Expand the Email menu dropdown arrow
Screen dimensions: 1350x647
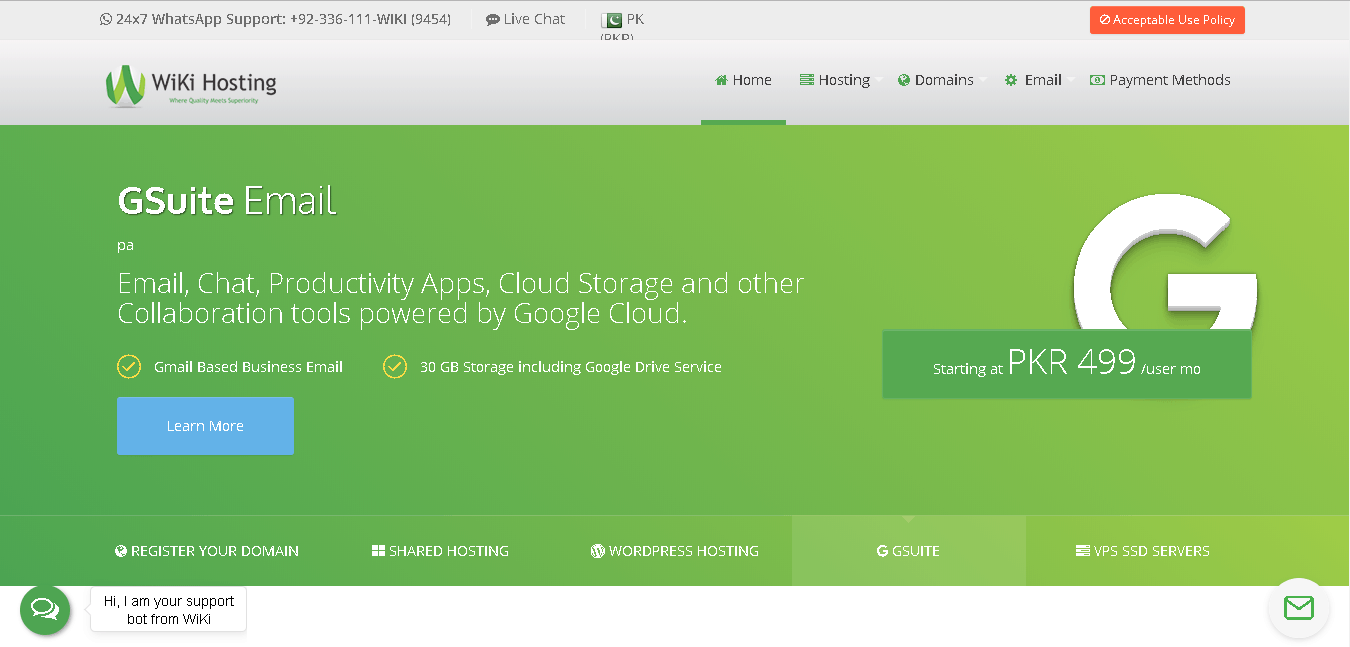point(1071,80)
